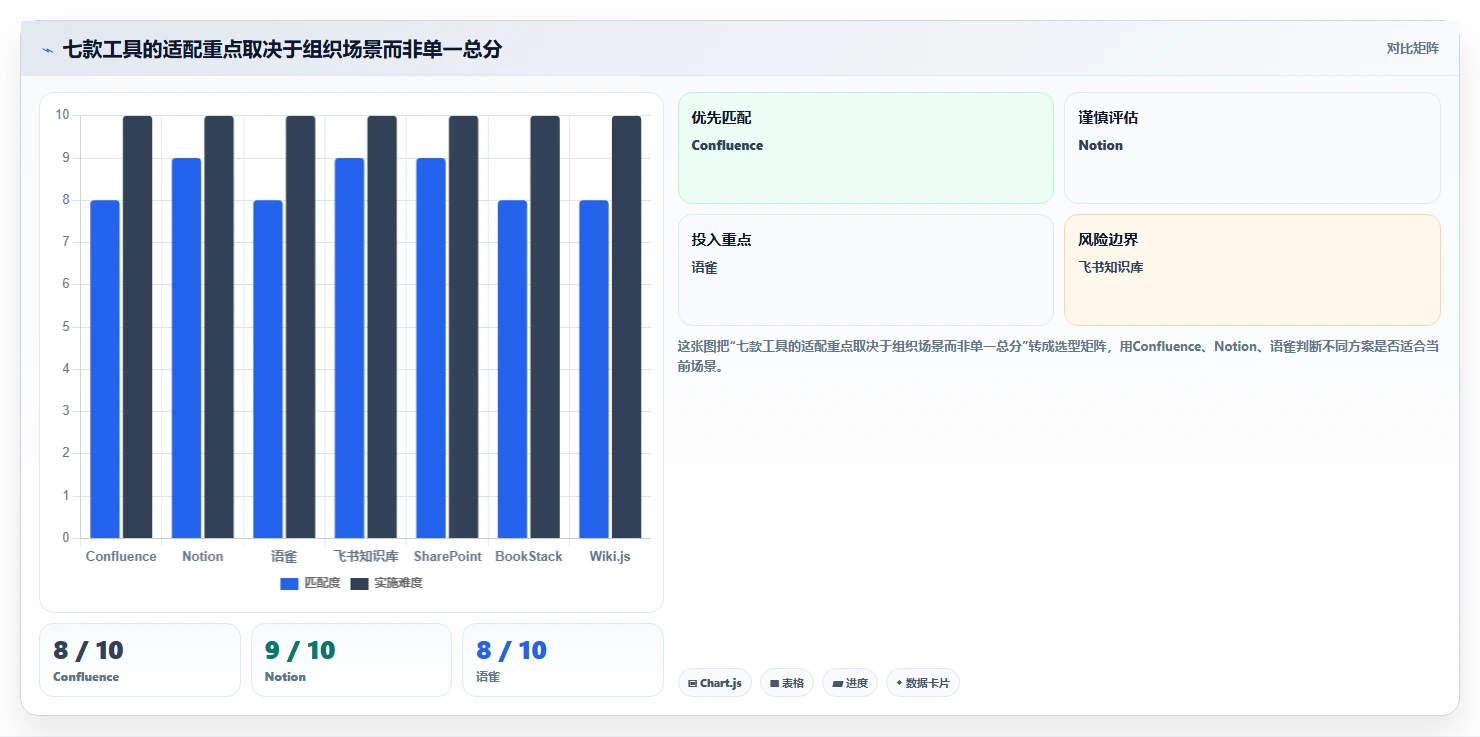Open the 谨慎评估 card

[x=1252, y=148]
